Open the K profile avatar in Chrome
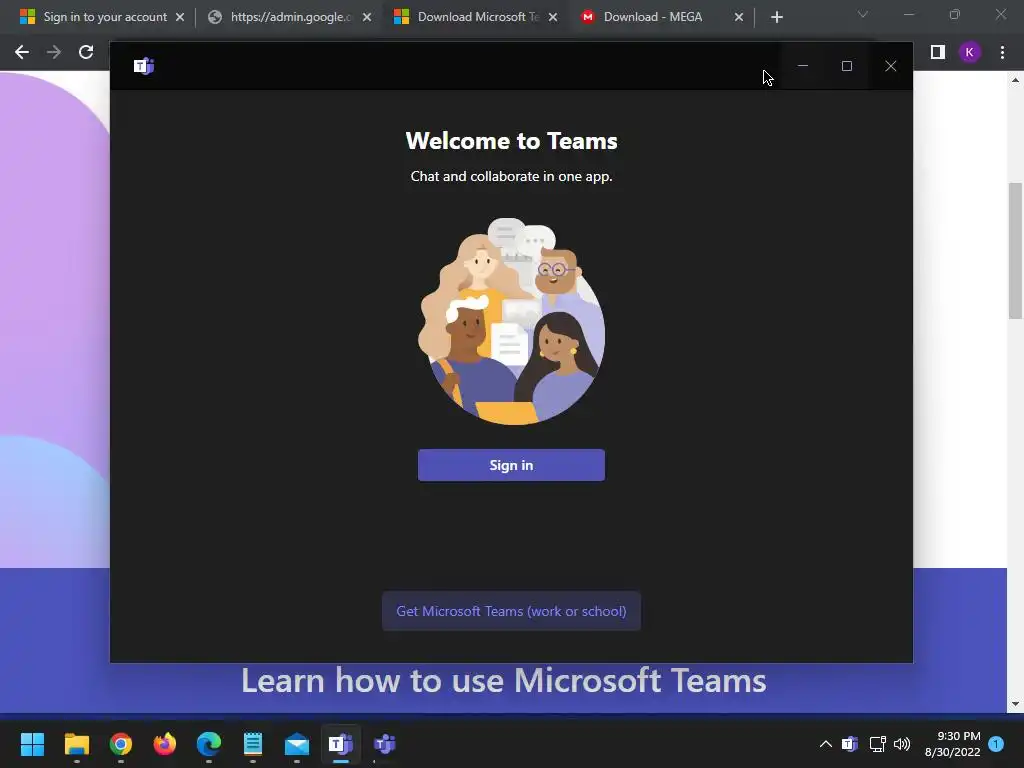 pyautogui.click(x=969, y=52)
